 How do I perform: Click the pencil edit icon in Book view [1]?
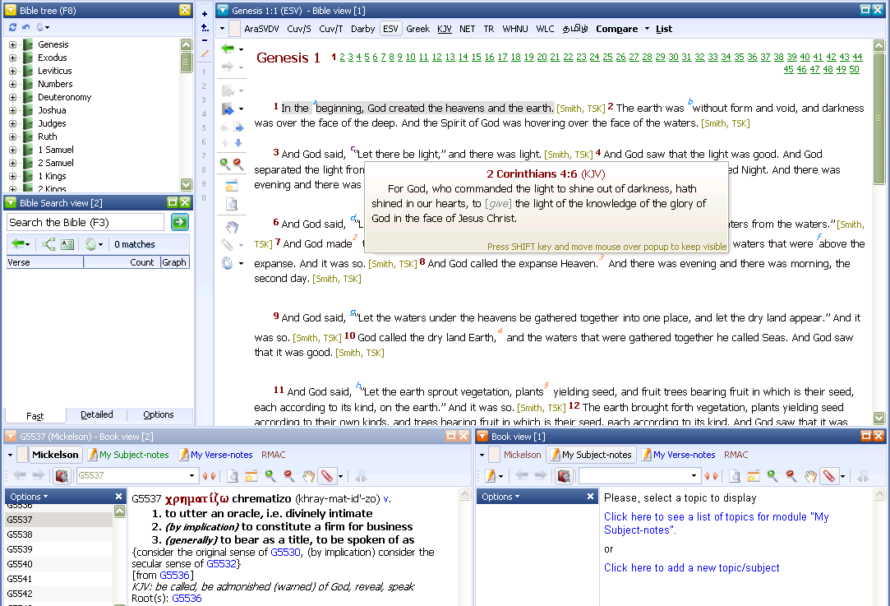click(491, 475)
